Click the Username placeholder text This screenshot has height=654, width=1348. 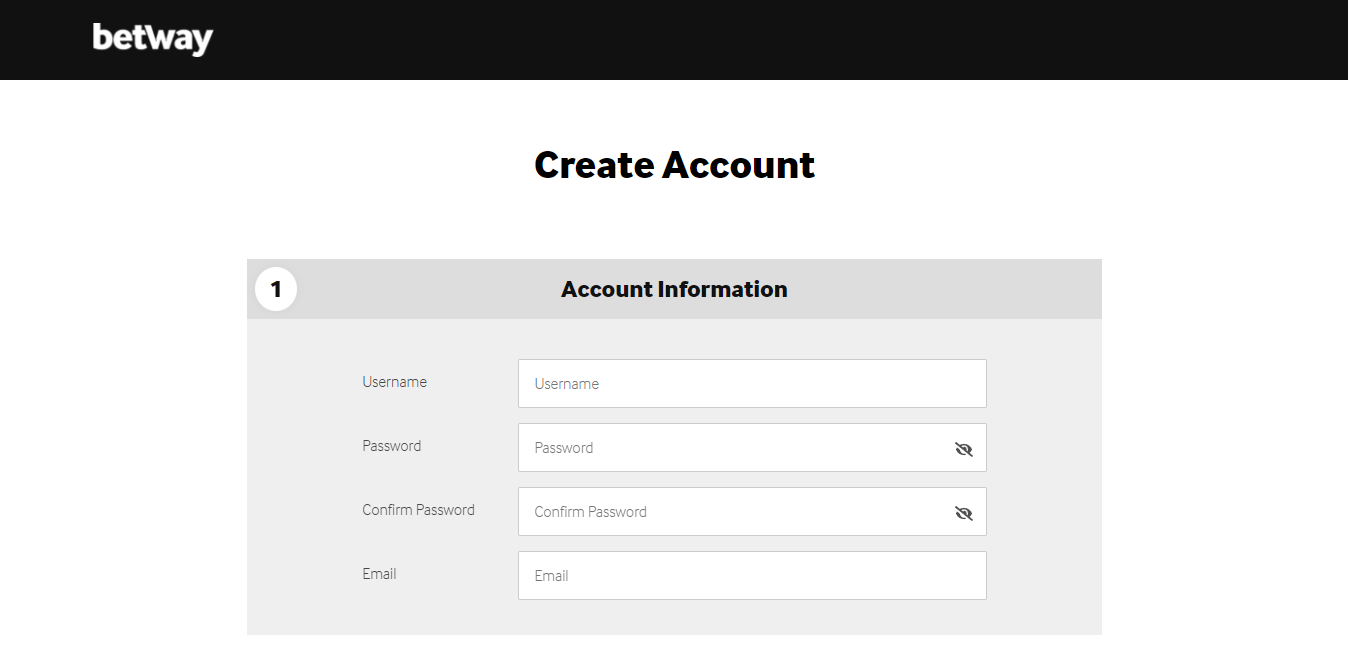tap(567, 384)
